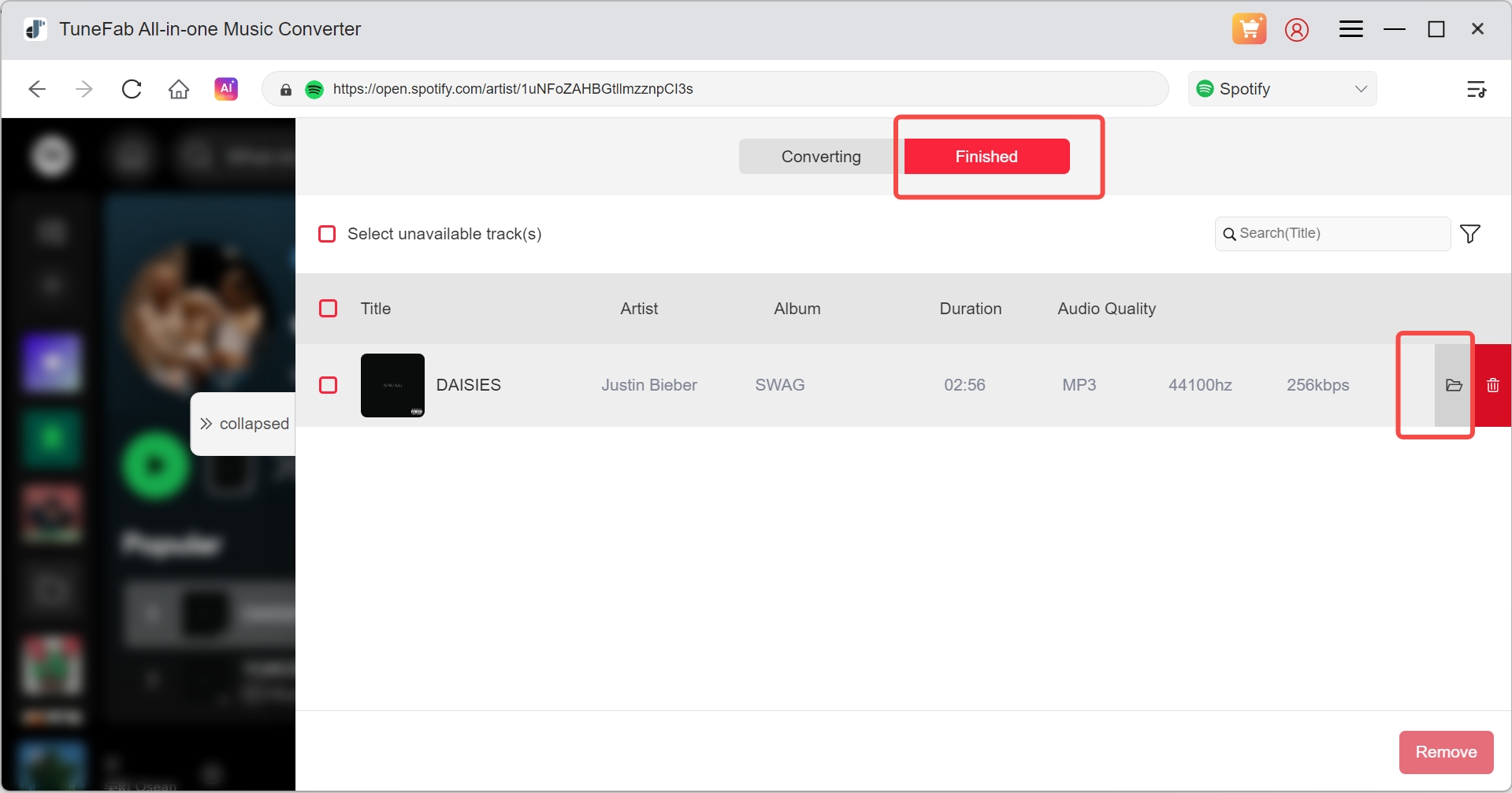Open the converted file location folder
The height and width of the screenshot is (793, 1512).
pos(1454,385)
